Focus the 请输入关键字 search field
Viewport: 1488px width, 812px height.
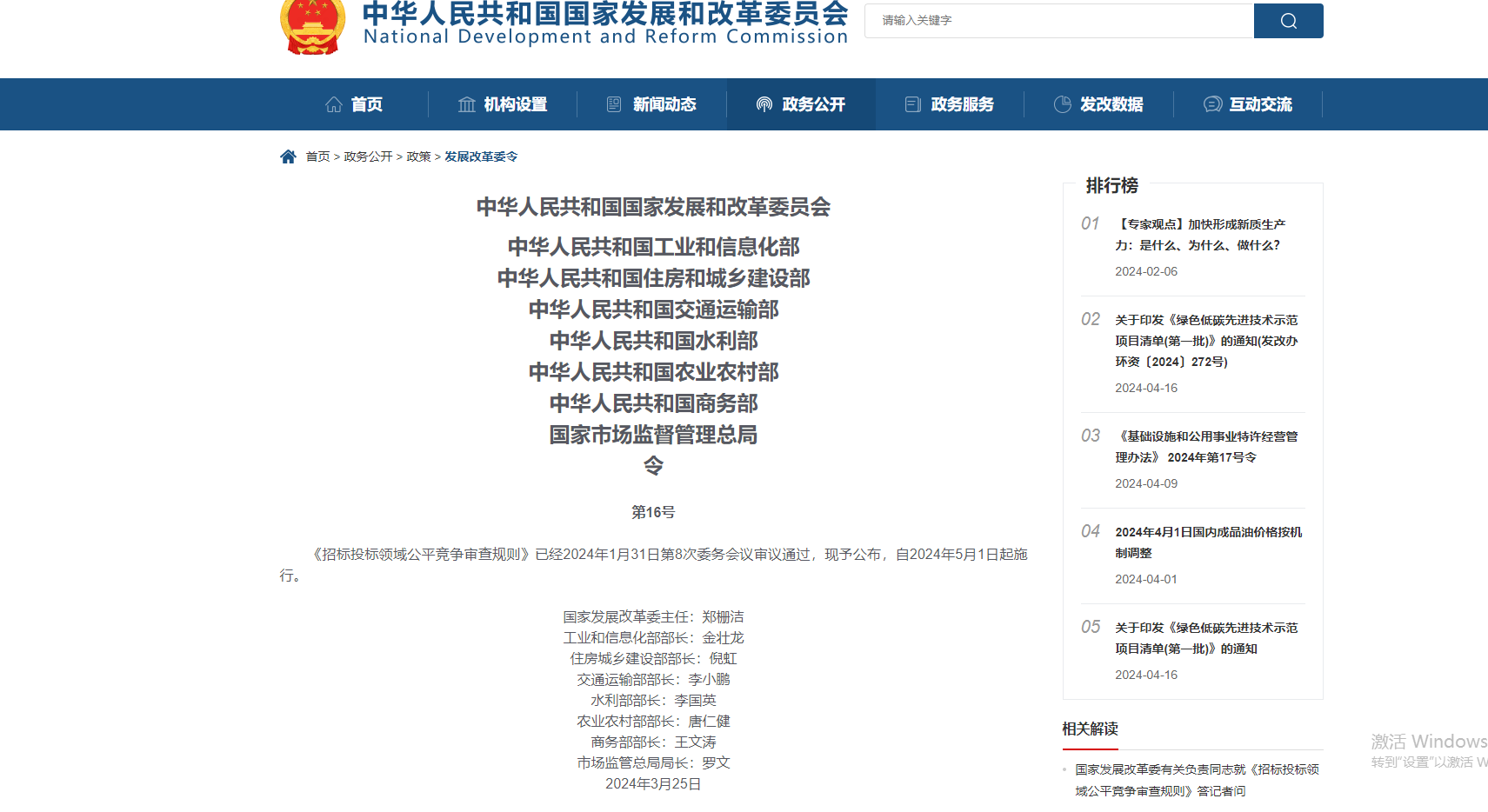1059,21
